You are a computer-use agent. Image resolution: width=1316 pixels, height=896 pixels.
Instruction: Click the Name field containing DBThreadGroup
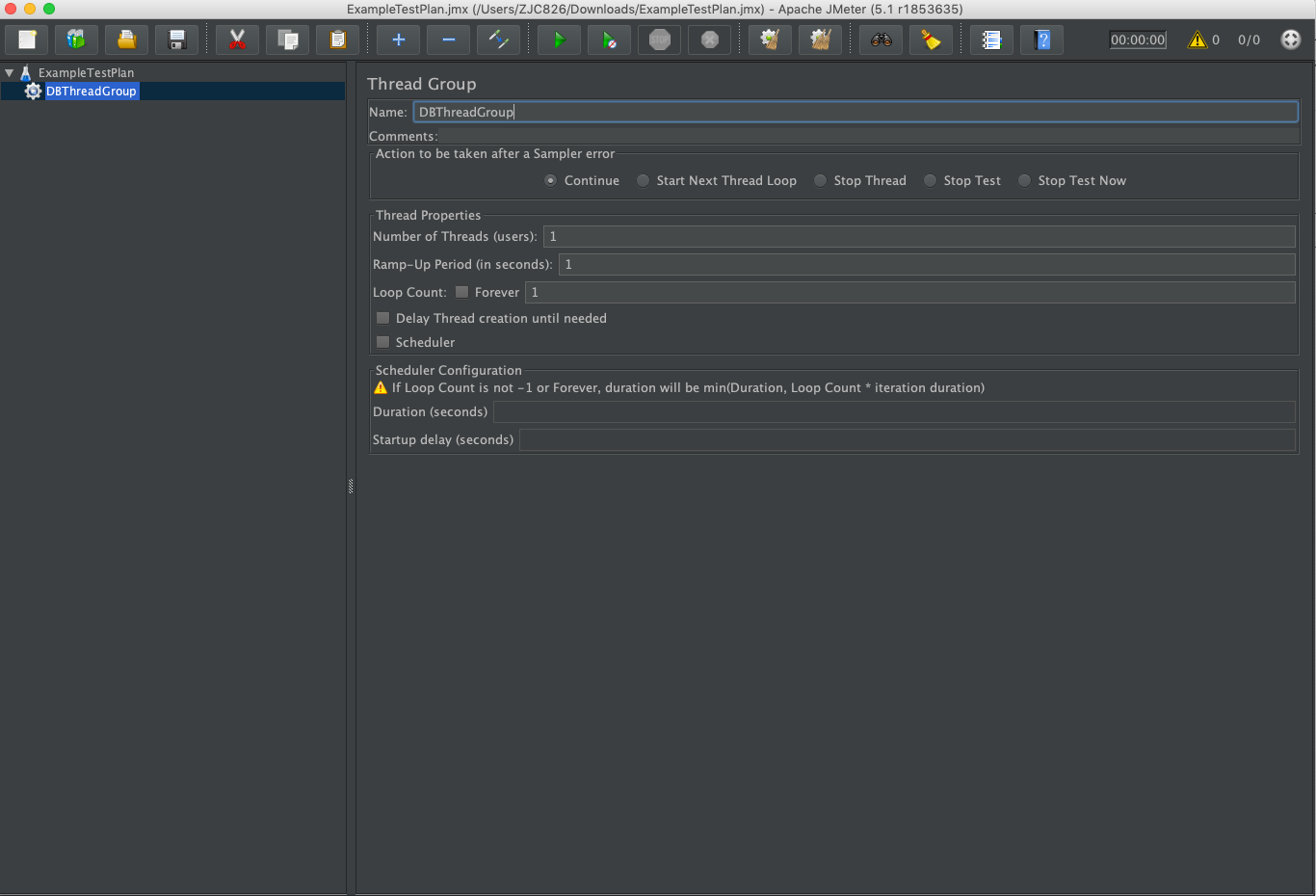tap(855, 112)
